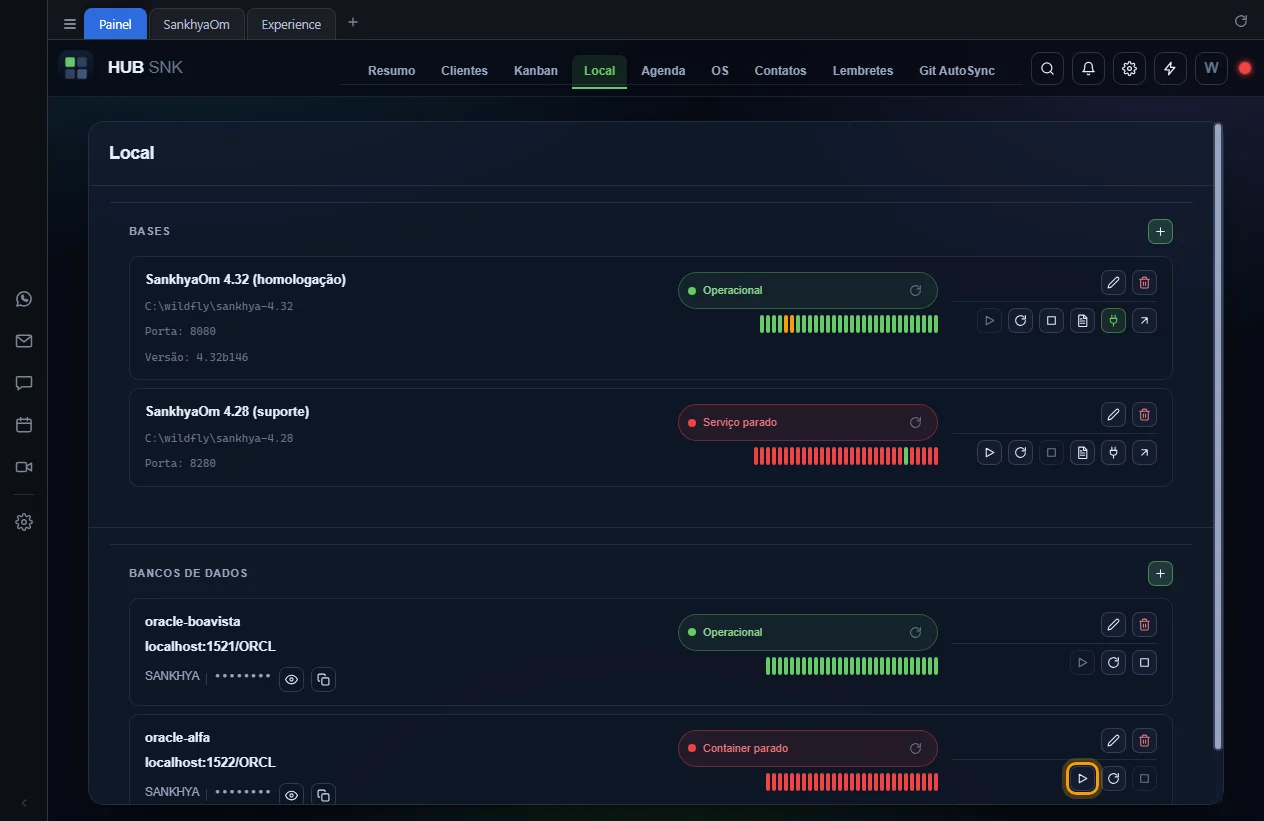
Task: Click the plug icon for SankhyaOm 4.28
Action: pyautogui.click(x=1113, y=453)
